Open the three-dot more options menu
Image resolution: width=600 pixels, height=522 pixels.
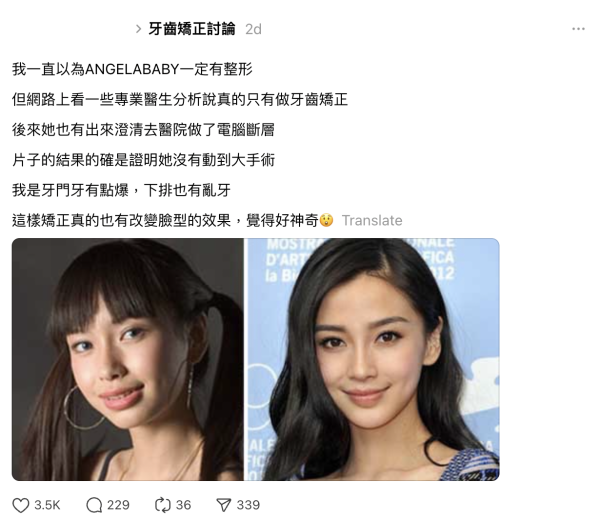point(578,29)
